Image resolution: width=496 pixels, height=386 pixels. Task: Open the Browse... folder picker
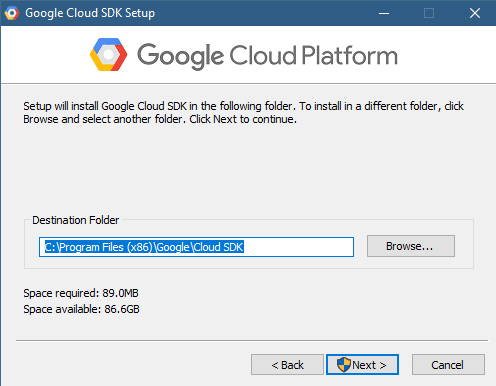[x=411, y=246]
